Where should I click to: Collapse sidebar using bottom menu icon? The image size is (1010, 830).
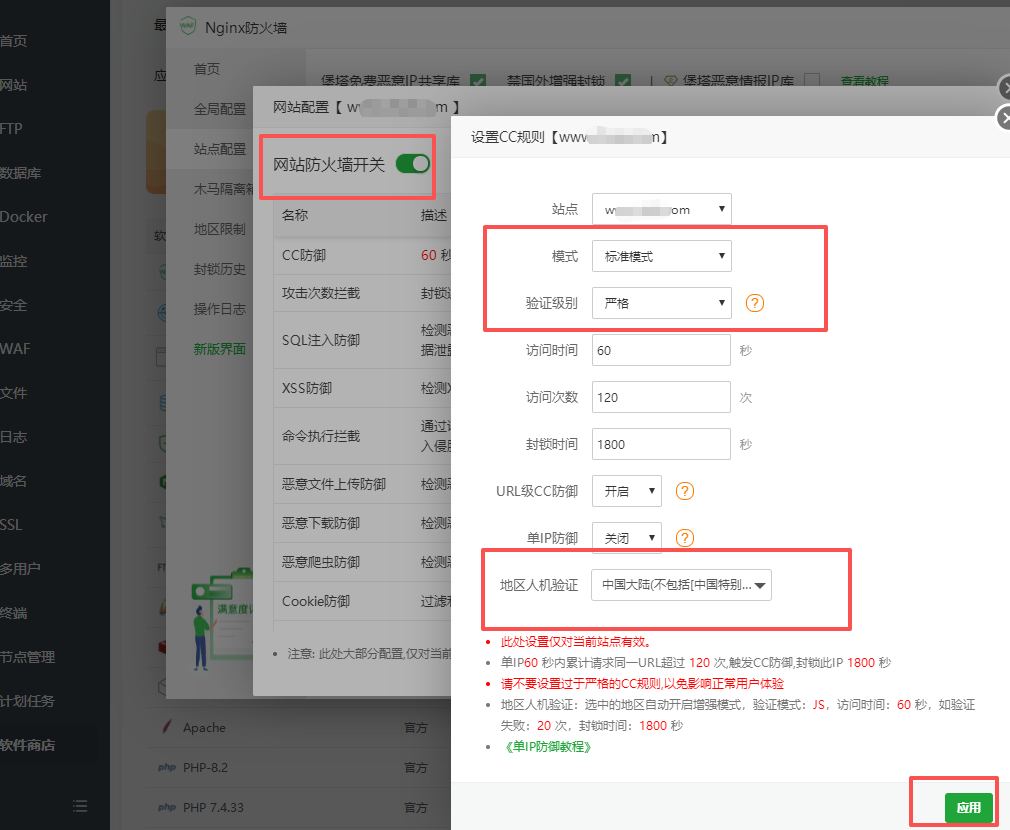tap(80, 805)
